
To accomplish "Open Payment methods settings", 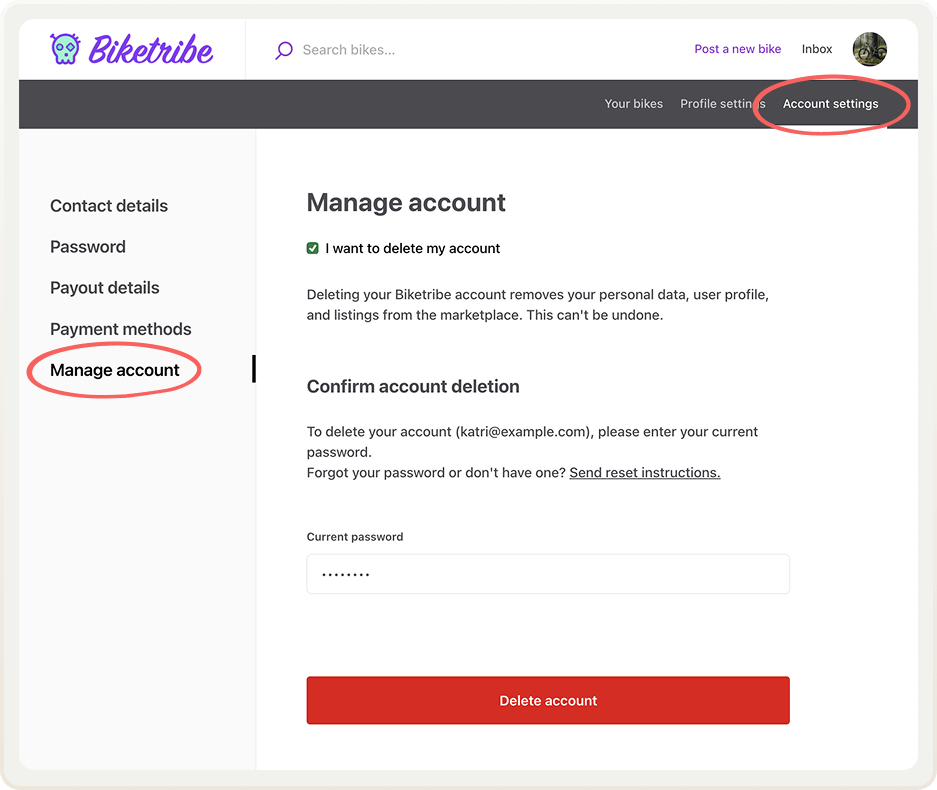I will (x=120, y=329).
